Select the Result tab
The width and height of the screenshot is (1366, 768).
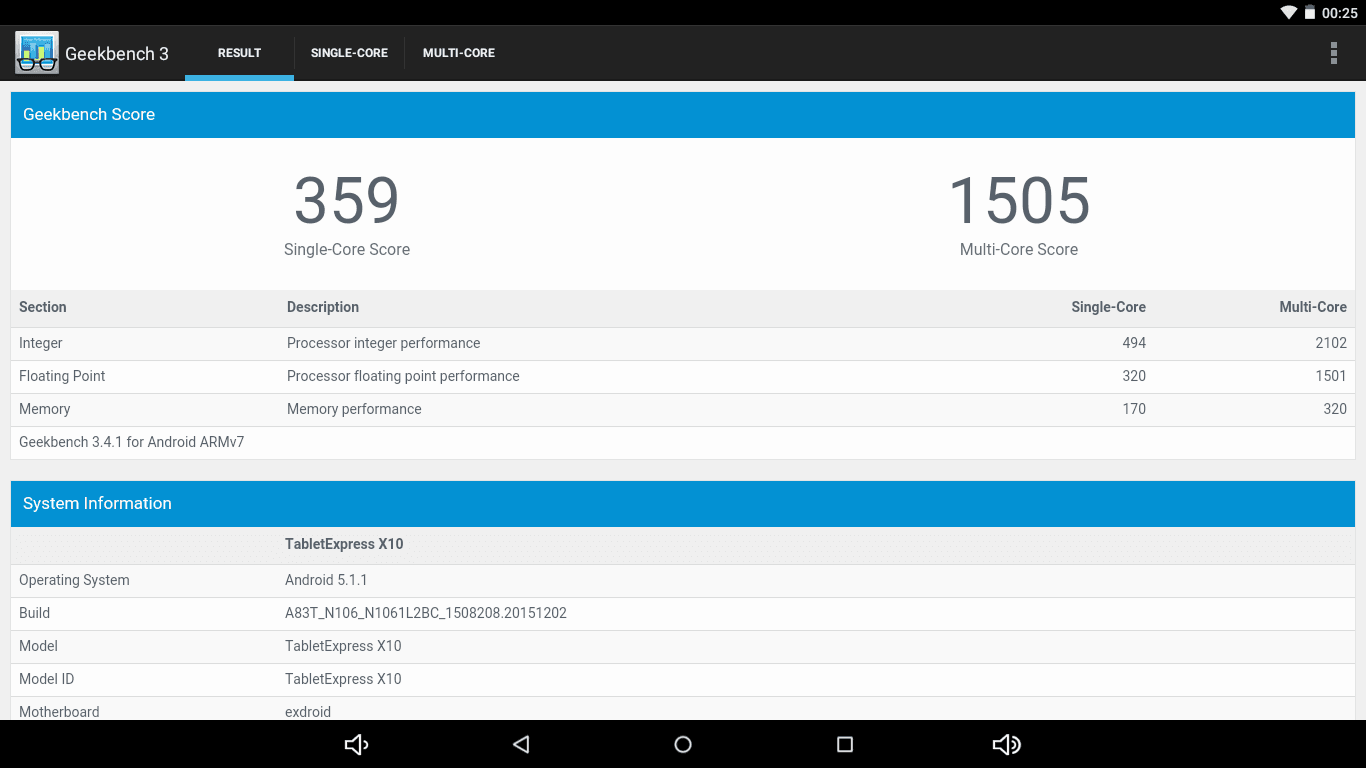coord(239,53)
